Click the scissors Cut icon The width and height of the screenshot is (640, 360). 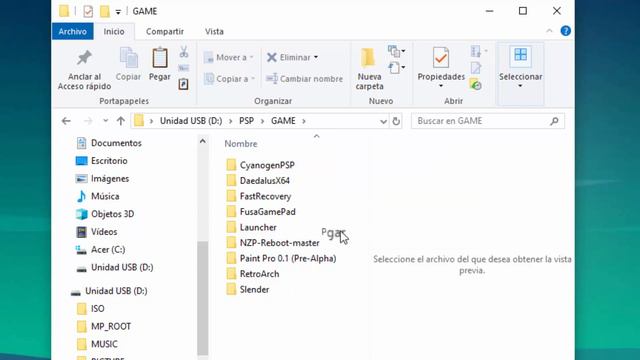(184, 52)
